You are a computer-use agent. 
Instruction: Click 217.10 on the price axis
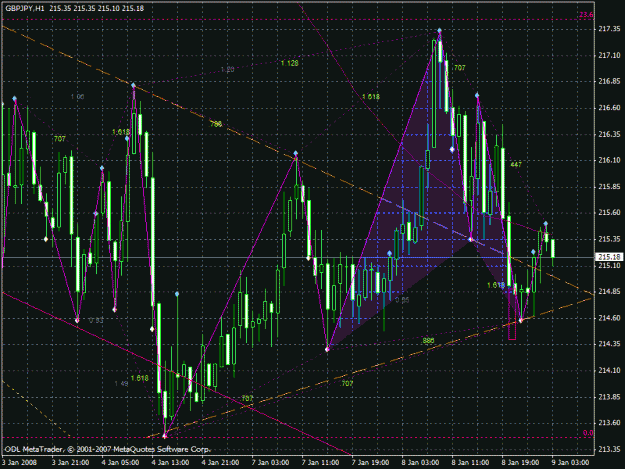coord(609,55)
